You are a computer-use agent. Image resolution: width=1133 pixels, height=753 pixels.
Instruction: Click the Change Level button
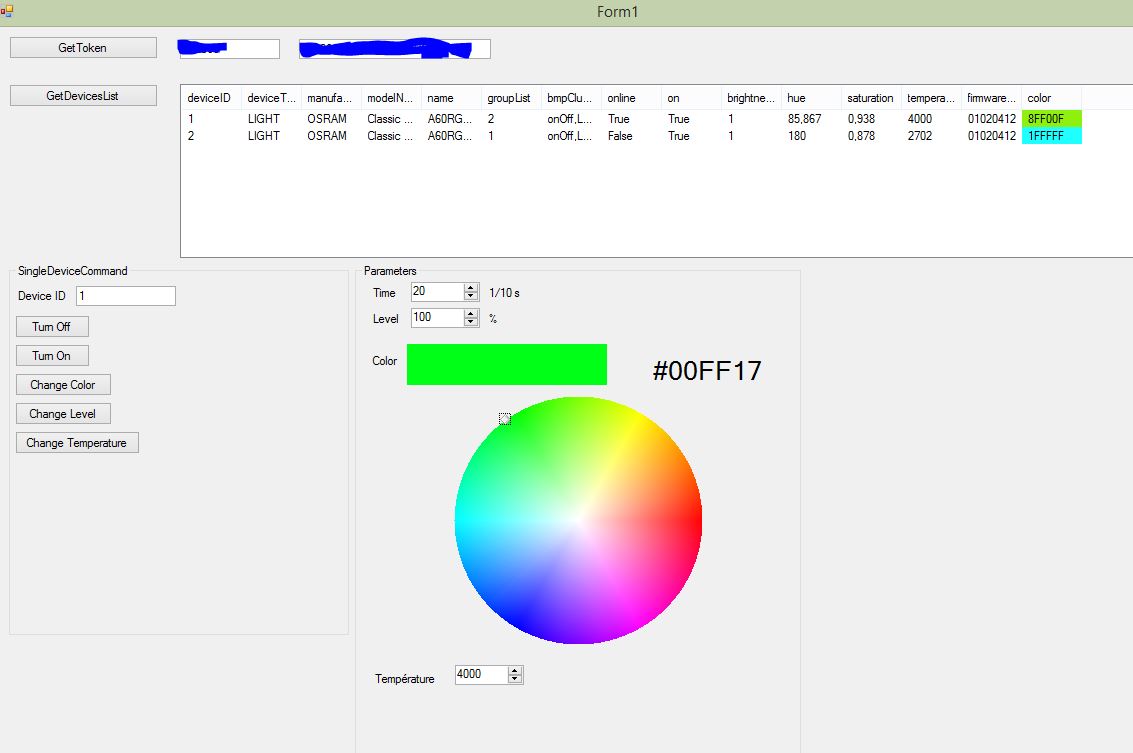point(63,414)
